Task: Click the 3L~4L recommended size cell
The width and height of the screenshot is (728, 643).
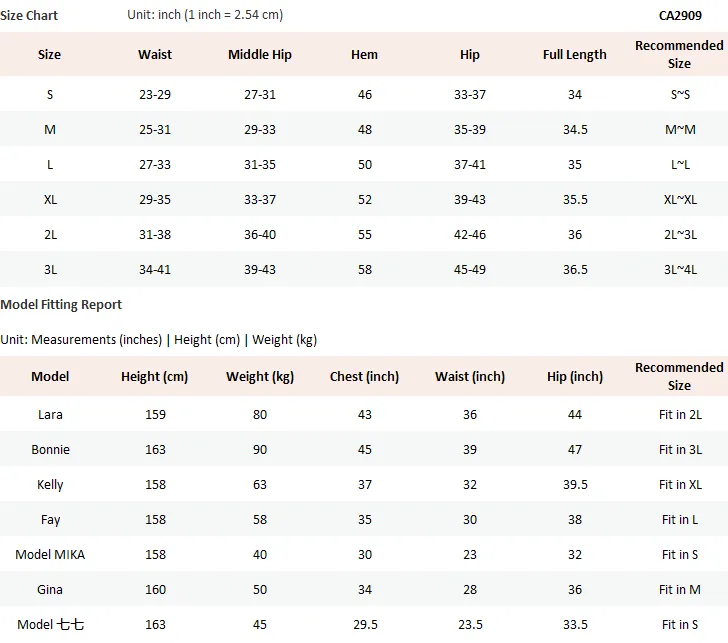Action: (x=680, y=270)
